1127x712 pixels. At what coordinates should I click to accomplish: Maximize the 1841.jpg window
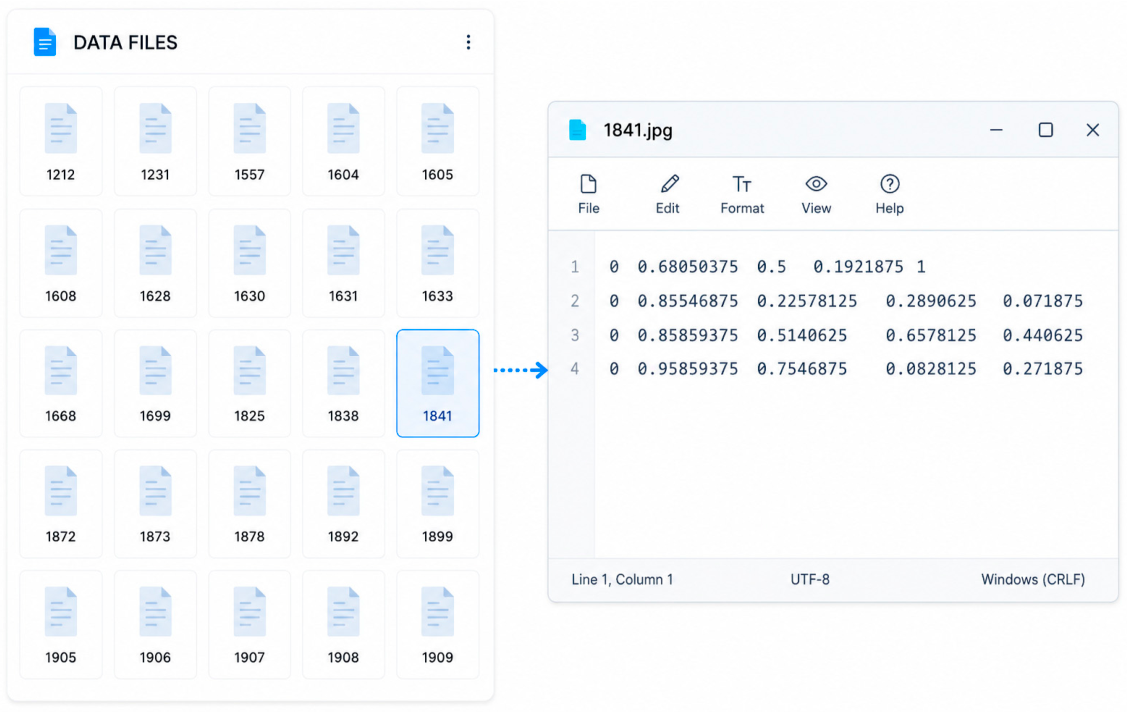point(1046,130)
